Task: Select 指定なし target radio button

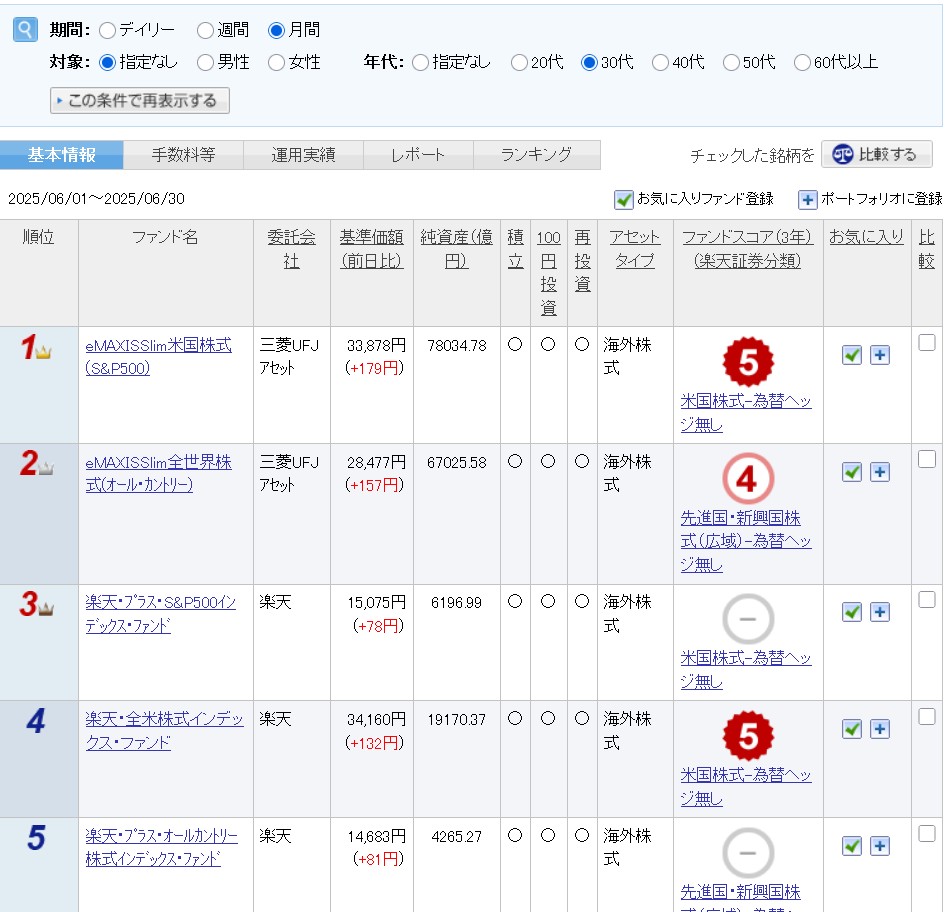Action: [107, 63]
